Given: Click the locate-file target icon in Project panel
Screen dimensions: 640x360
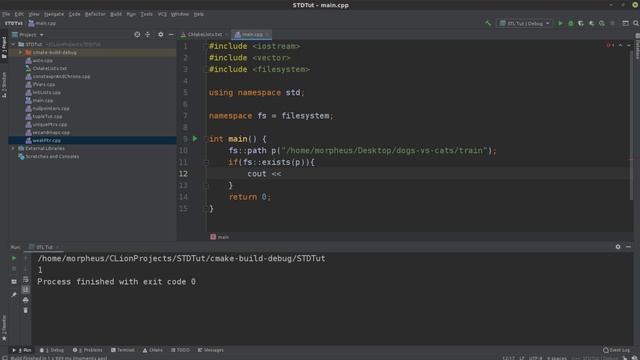Looking at the screenshot, I should click(137, 35).
